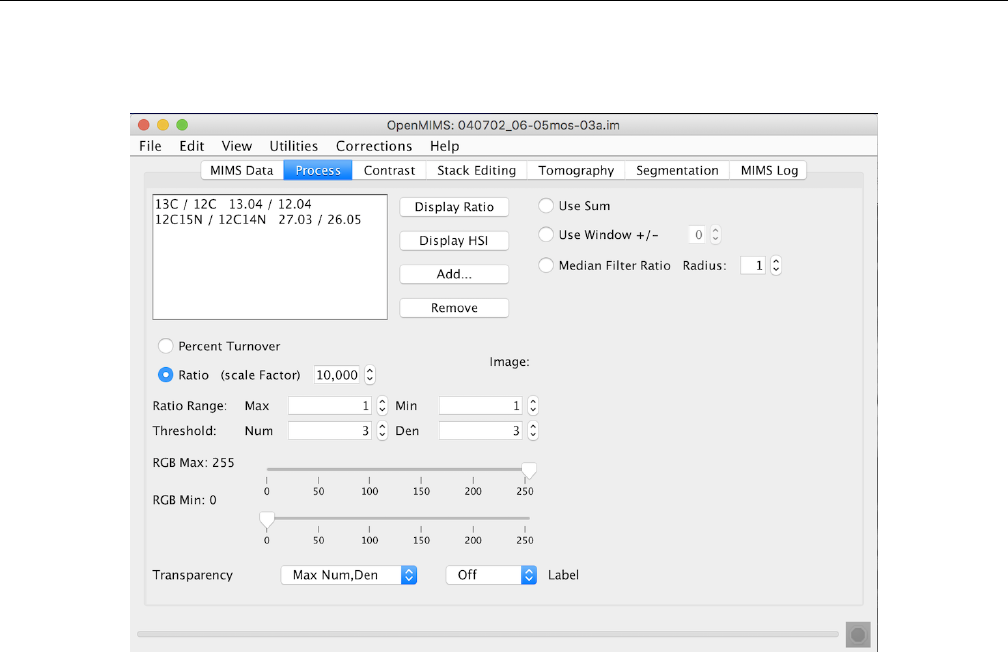The width and height of the screenshot is (1008, 652).
Task: Open the Utilities menu
Action: (x=293, y=146)
